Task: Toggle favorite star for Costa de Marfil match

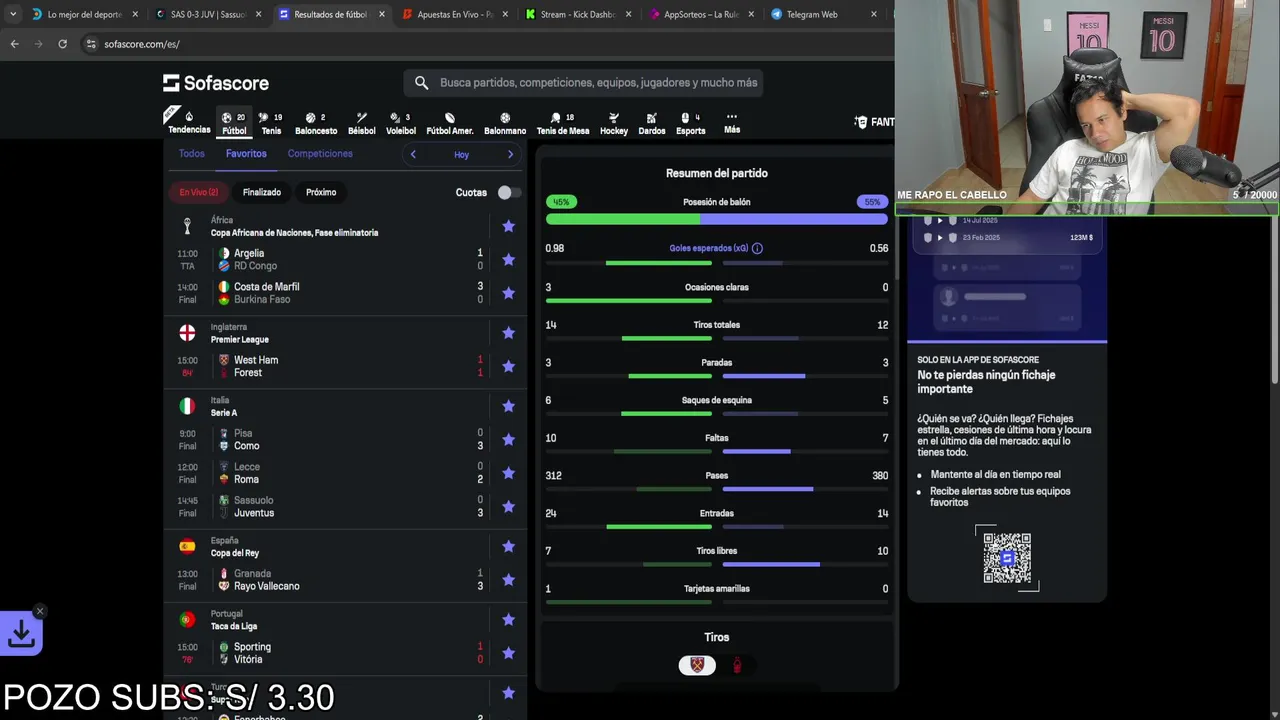Action: [x=508, y=293]
